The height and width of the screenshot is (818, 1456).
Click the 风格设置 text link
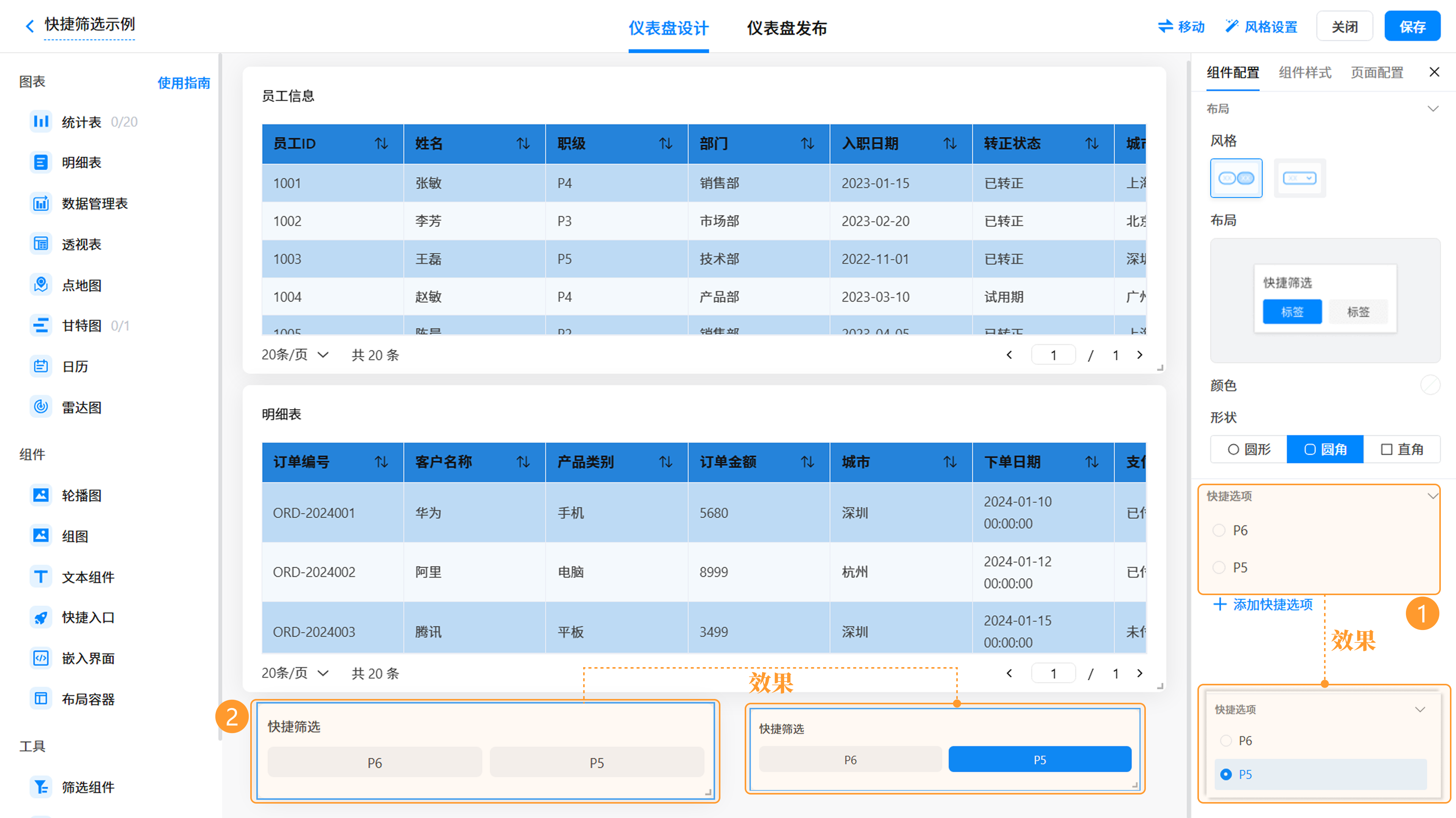(x=1271, y=27)
